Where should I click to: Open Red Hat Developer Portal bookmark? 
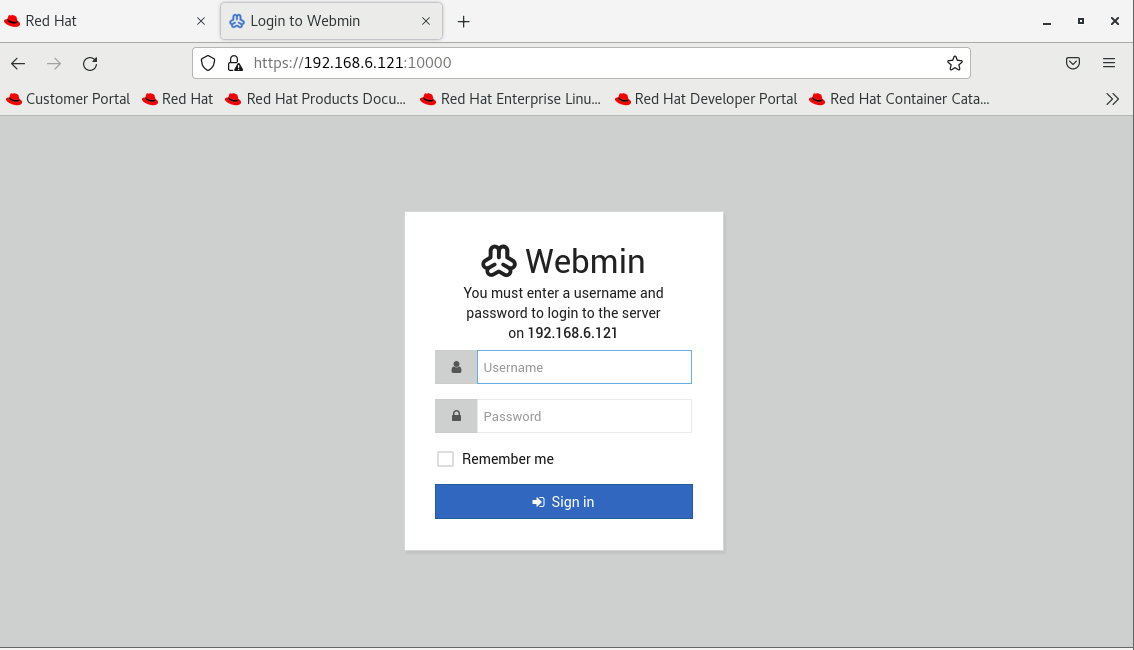click(706, 99)
